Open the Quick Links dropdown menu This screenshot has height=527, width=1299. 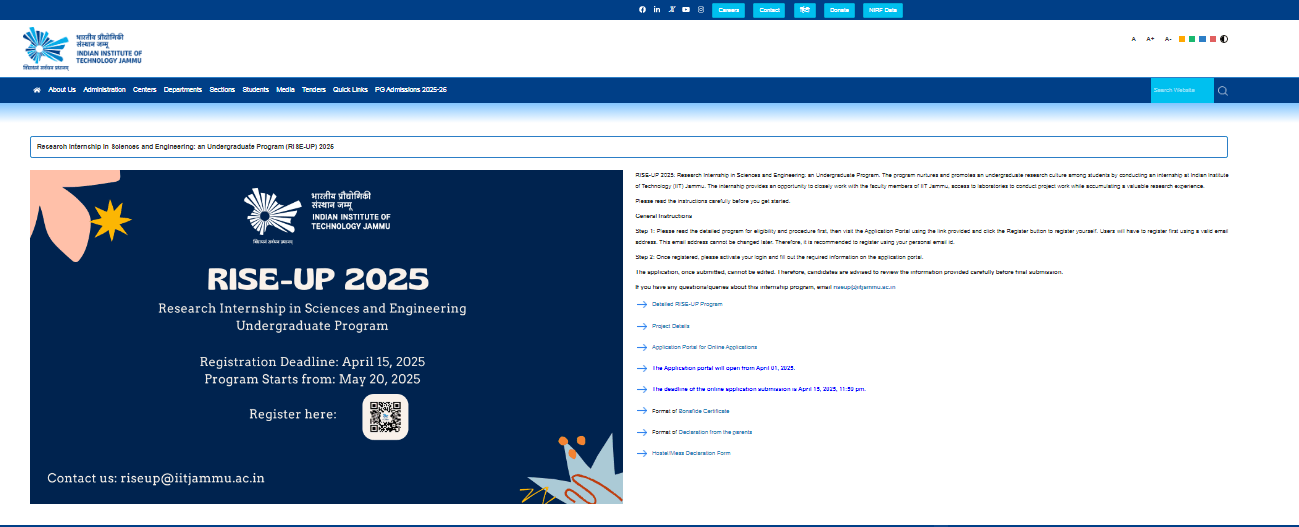click(x=350, y=90)
